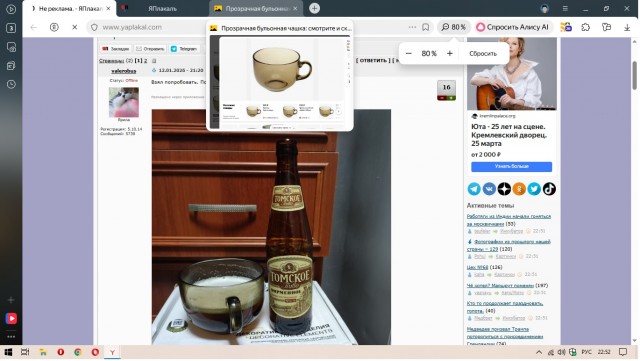
Task: Open Chrome from the taskbar
Action: pos(78,352)
